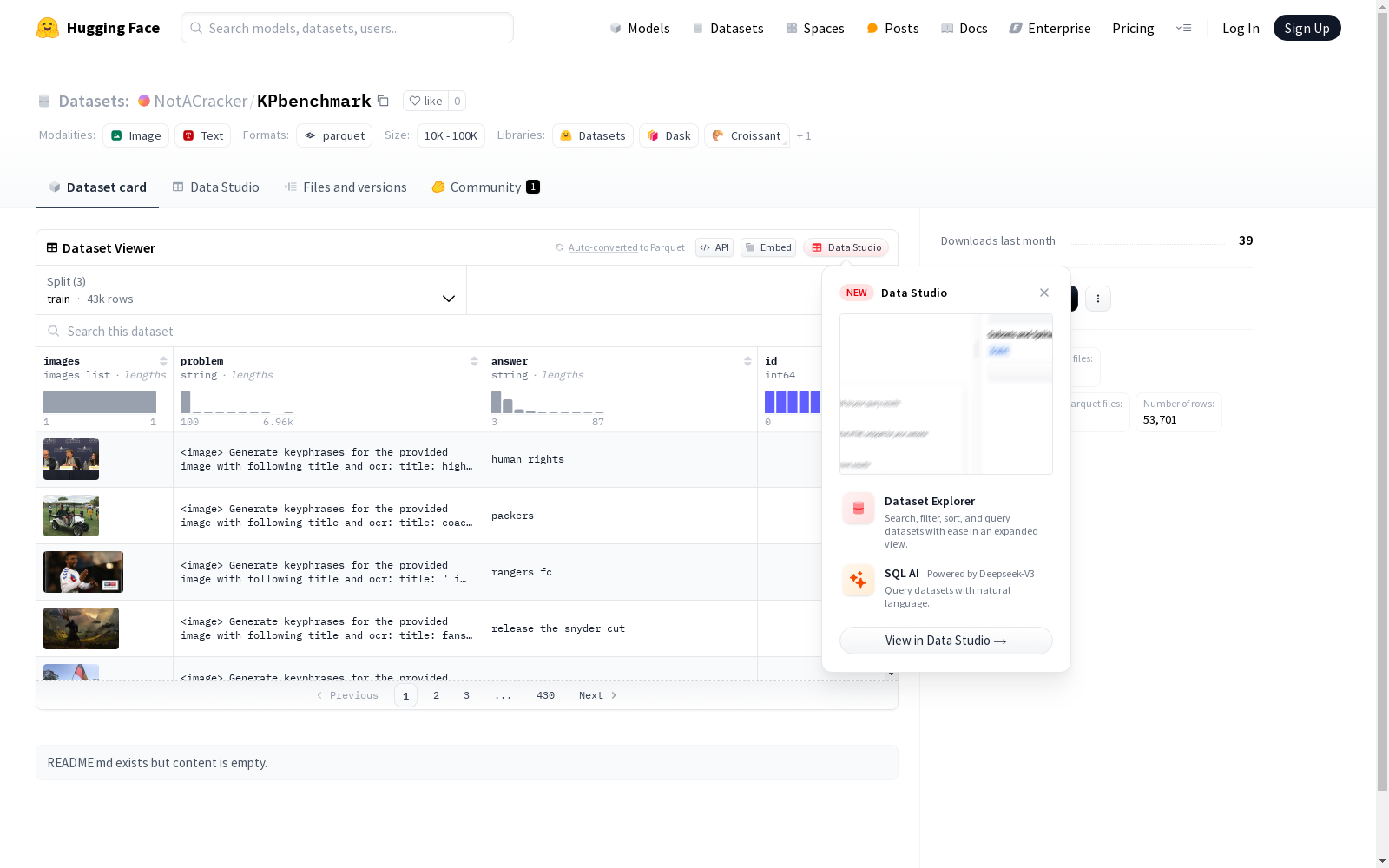Jump to page 430
The image size is (1389, 868).
[x=546, y=695]
